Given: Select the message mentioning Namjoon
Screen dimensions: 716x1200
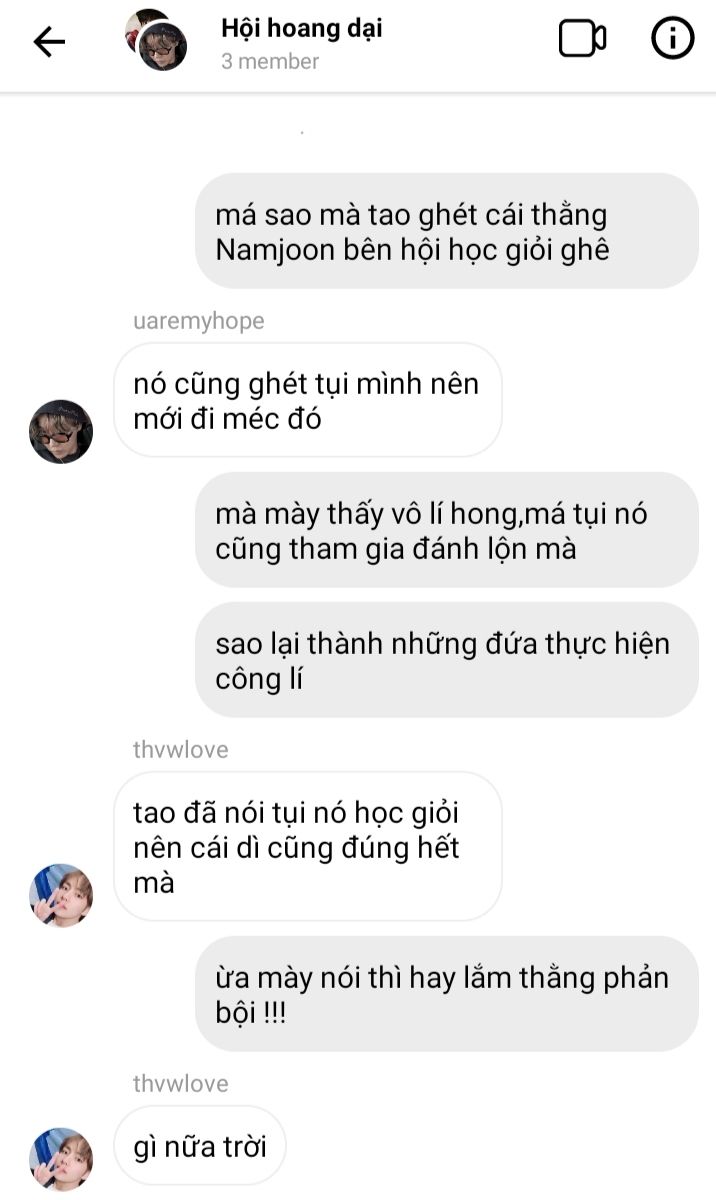Looking at the screenshot, I should coord(447,231).
